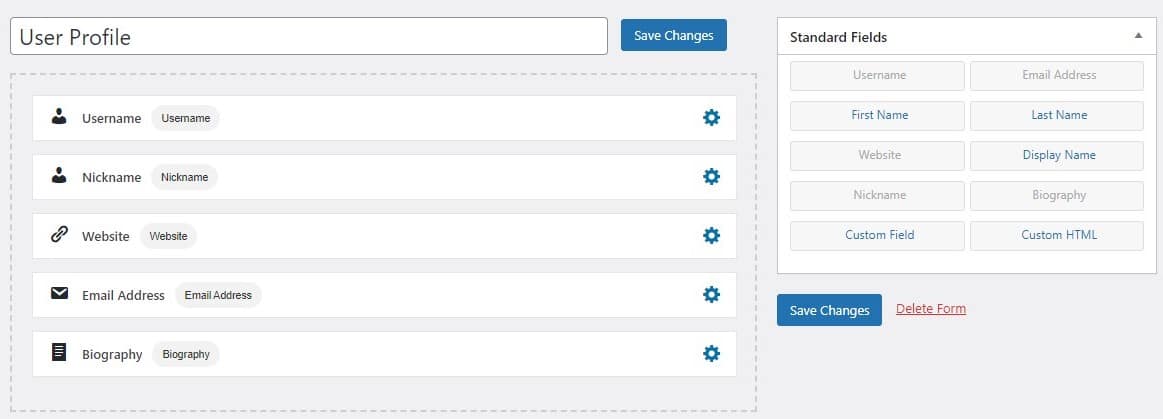Viewport: 1163px width, 419px height.
Task: Add the Display Name standard field
Action: [x=1057, y=155]
